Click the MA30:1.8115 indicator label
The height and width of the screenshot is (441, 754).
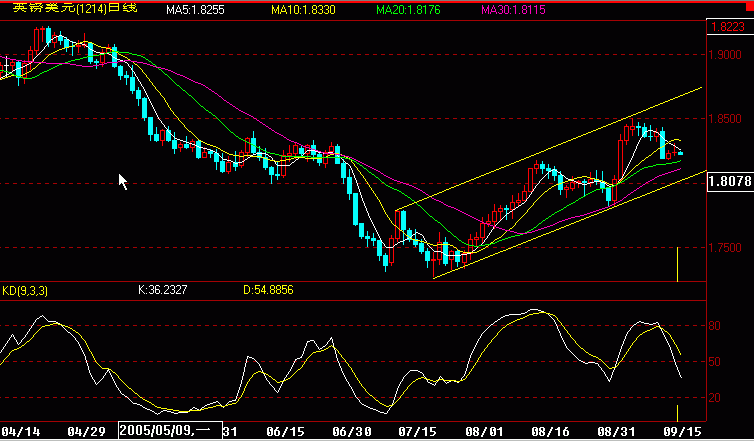point(513,10)
